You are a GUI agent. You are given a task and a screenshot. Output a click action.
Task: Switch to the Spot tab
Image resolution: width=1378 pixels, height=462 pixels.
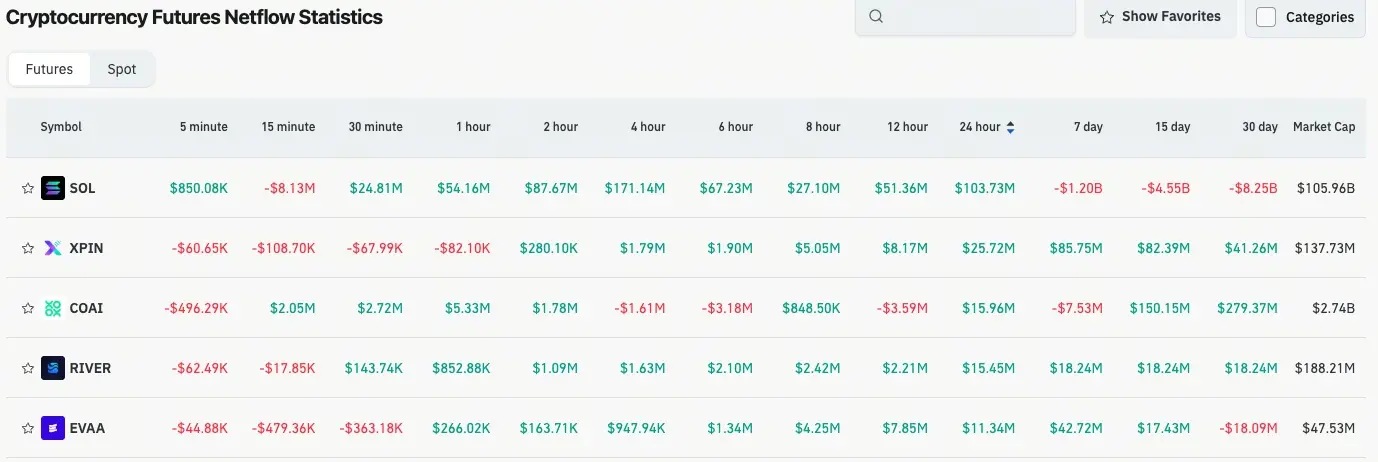(x=122, y=69)
